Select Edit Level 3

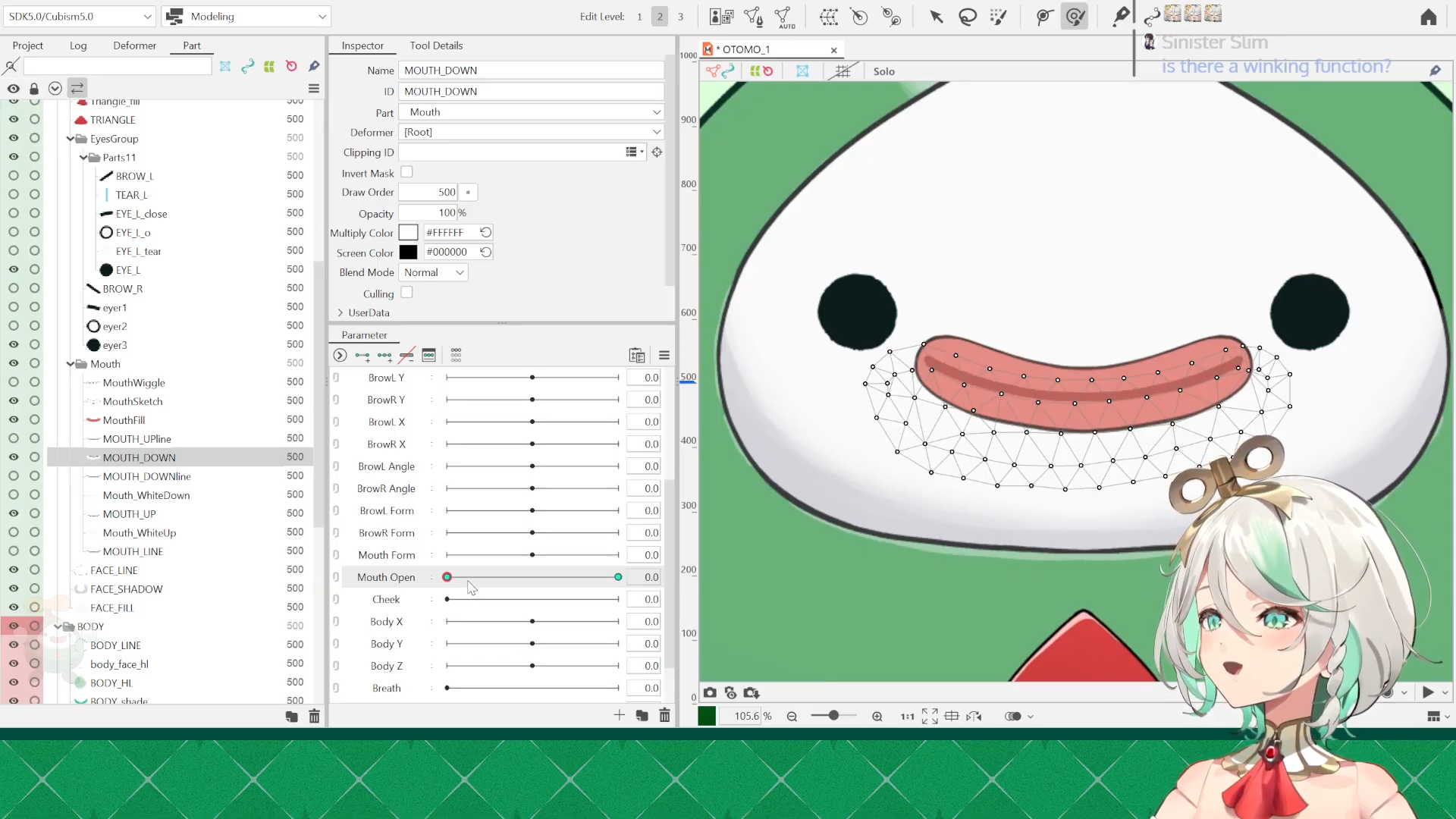(x=680, y=17)
